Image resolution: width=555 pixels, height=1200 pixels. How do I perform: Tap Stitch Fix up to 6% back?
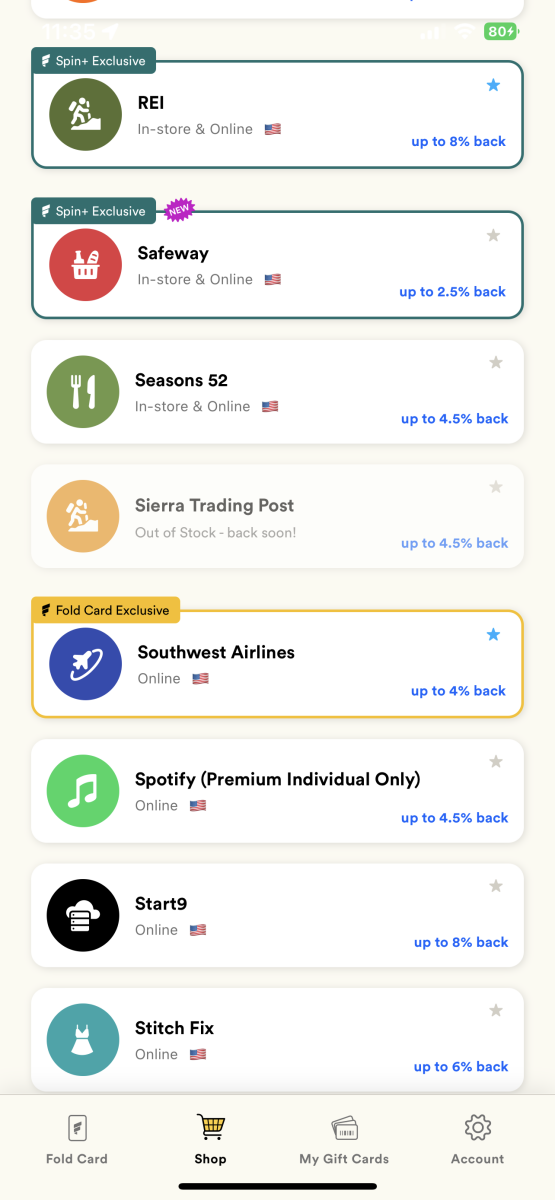tap(461, 1067)
